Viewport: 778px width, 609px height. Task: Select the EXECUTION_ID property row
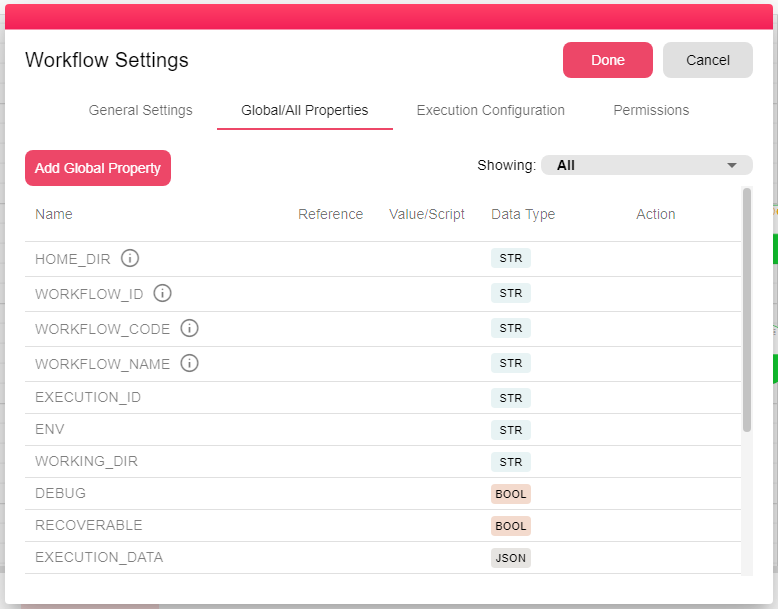pyautogui.click(x=88, y=397)
